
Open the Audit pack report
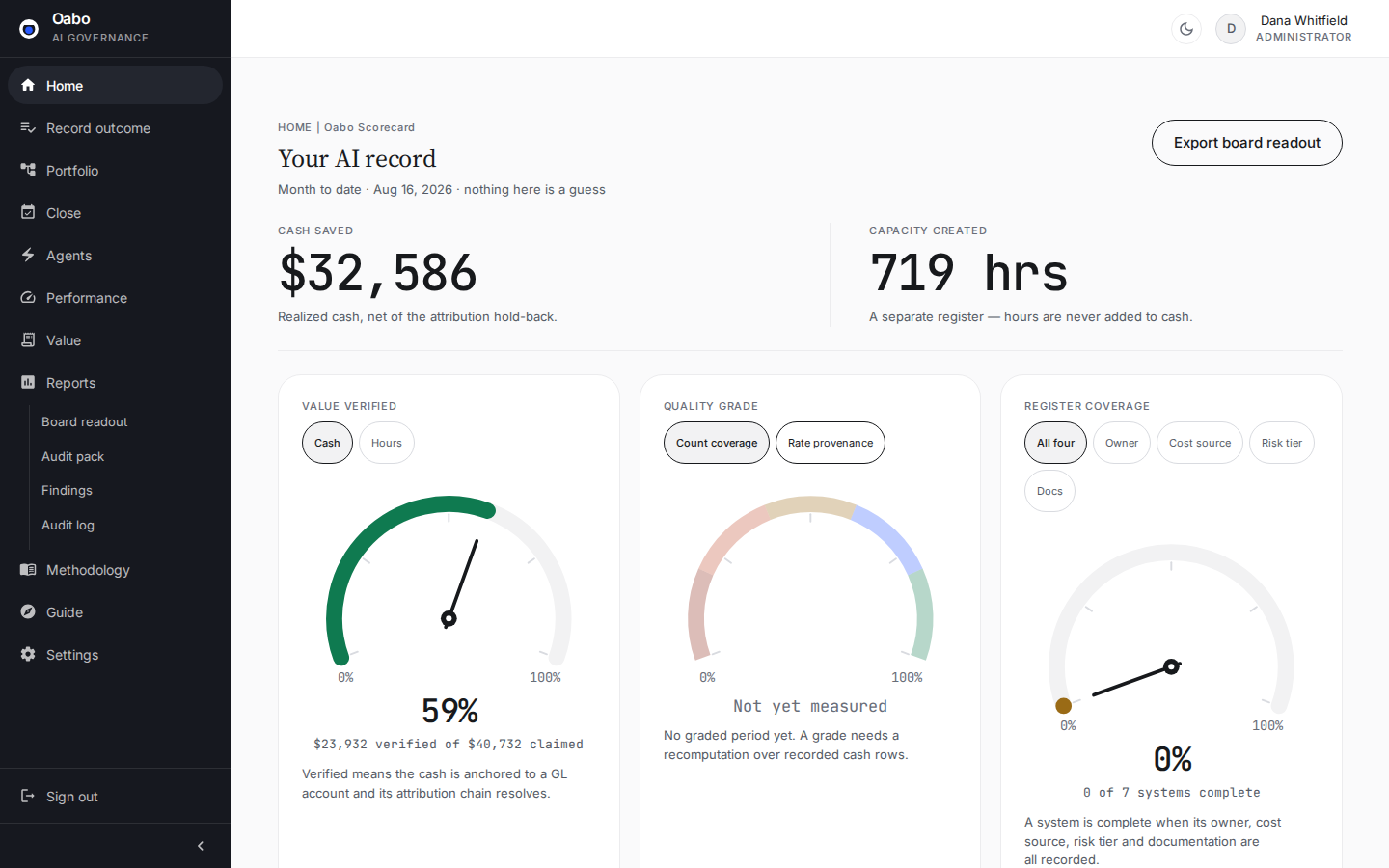[x=72, y=456]
